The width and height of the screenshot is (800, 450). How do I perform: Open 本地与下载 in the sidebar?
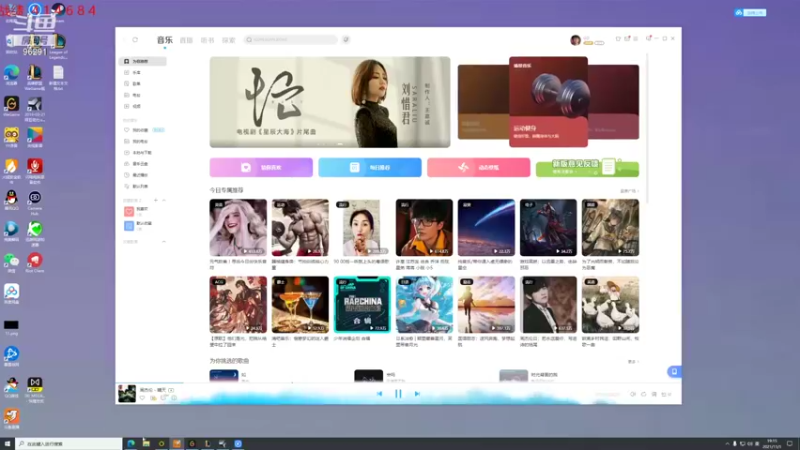pyautogui.click(x=142, y=153)
